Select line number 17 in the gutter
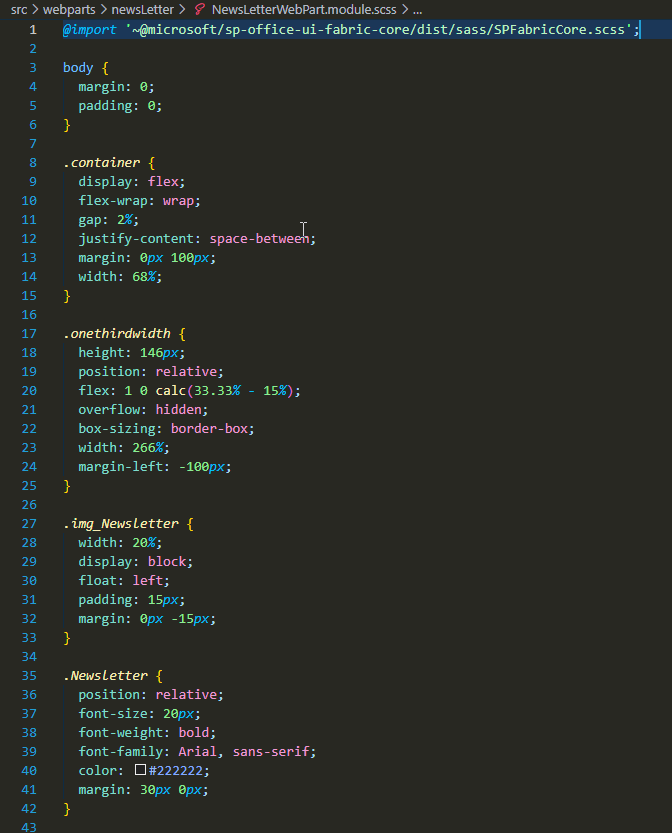This screenshot has width=672, height=833. [30, 334]
